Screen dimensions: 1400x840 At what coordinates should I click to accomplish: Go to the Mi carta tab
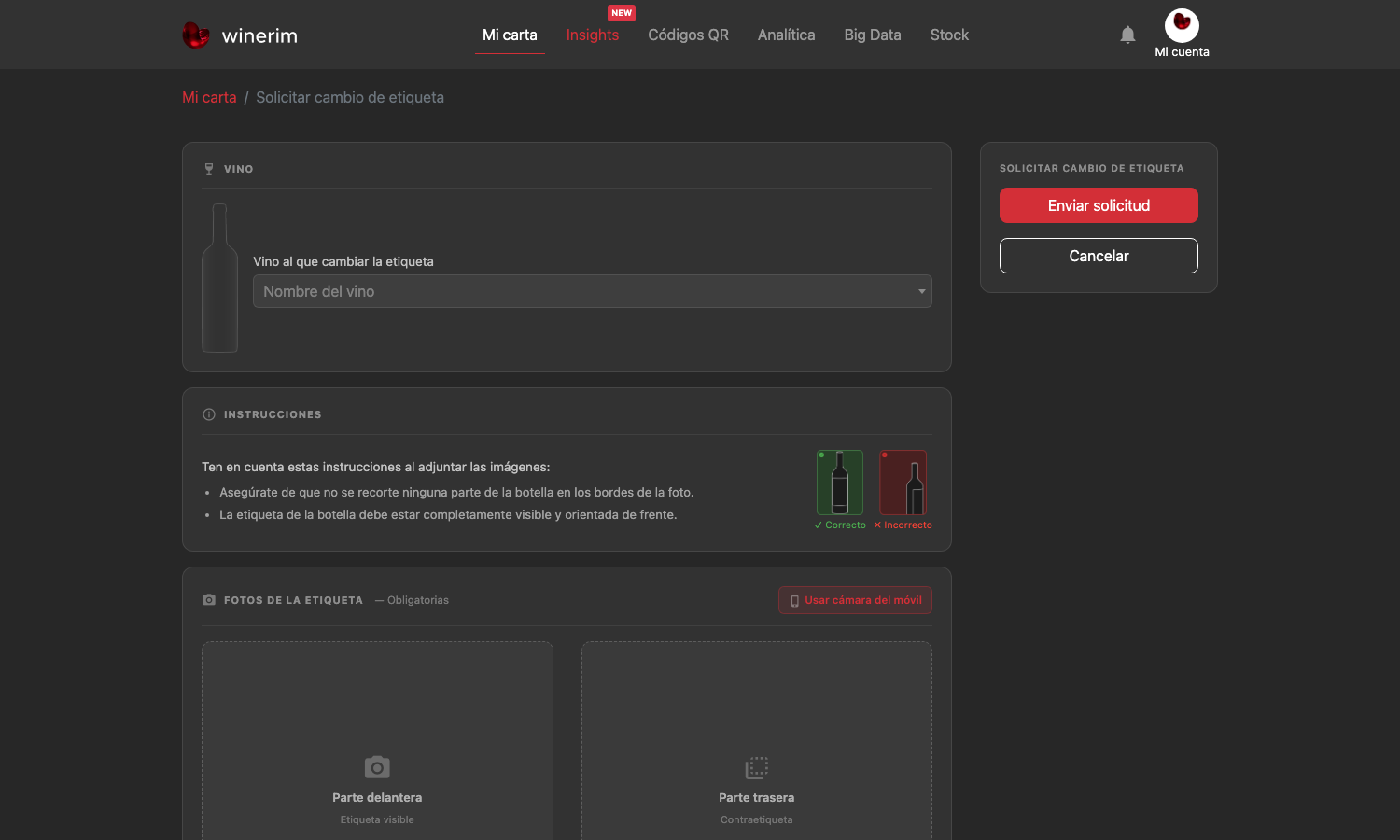tap(510, 35)
